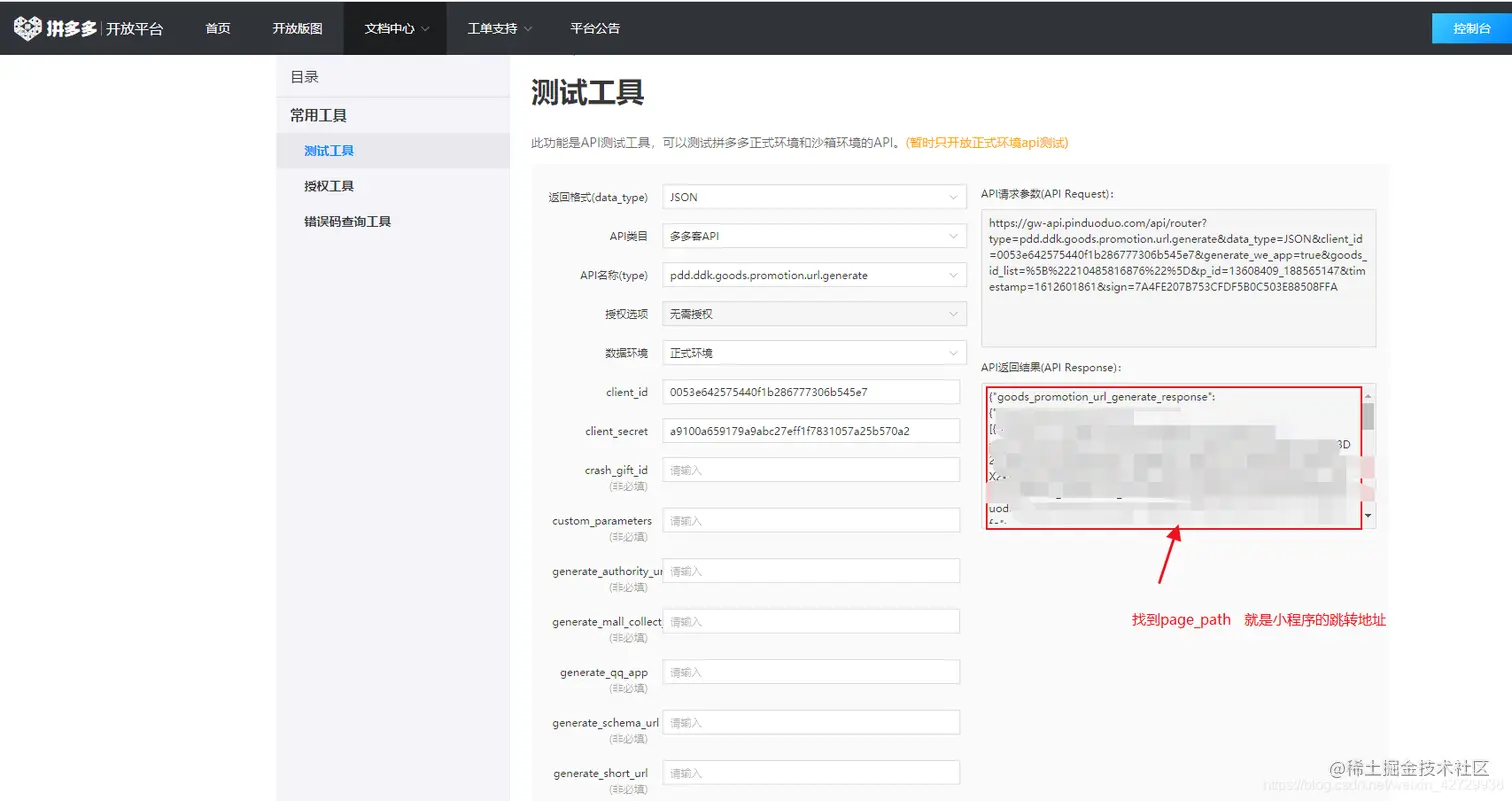Screen dimensions: 1512x801
Task: Click the generate_qq_app input field
Action: (x=811, y=672)
